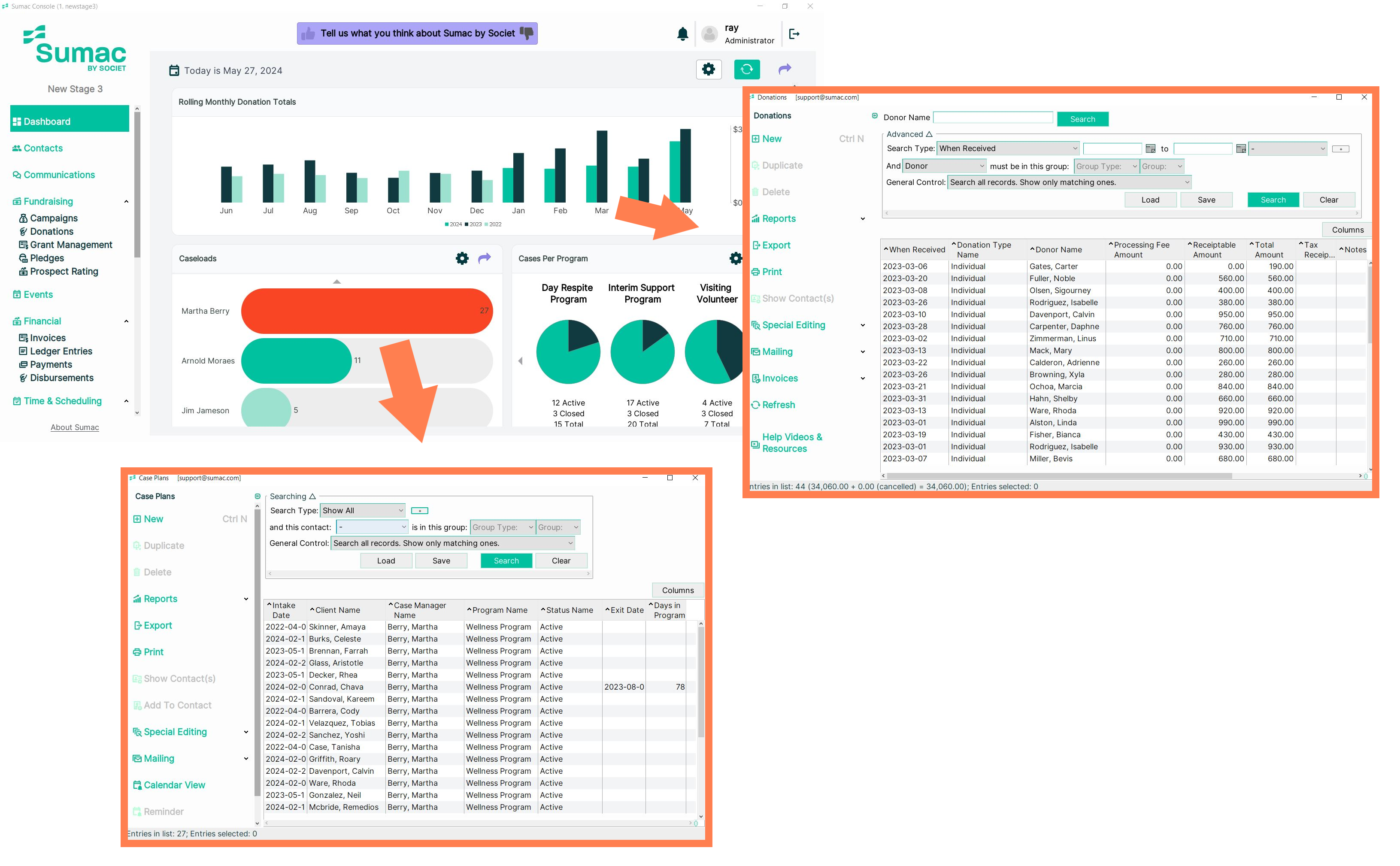
Task: Click Clear in Donations advanced search
Action: [x=1328, y=200]
